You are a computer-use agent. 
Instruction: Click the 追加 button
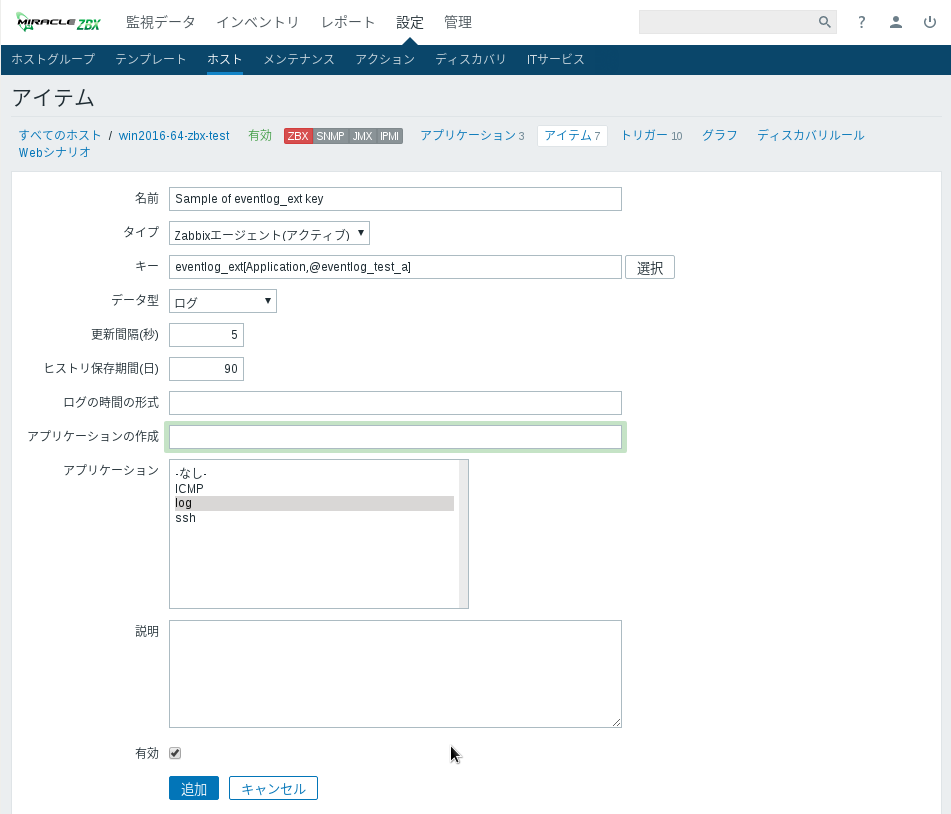tap(193, 788)
